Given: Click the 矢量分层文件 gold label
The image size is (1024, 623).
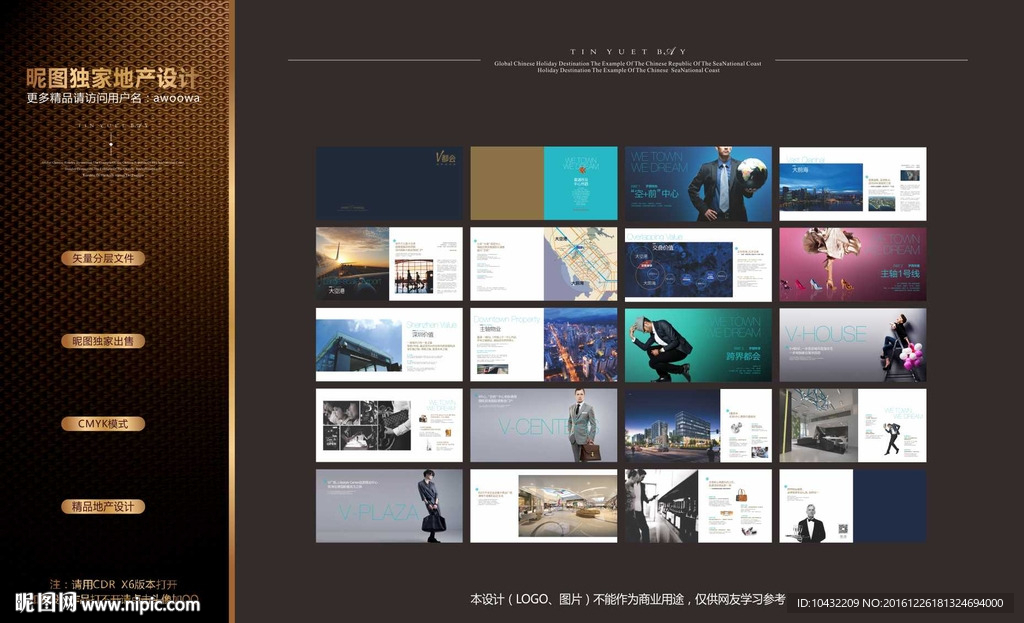Looking at the screenshot, I should [103, 258].
